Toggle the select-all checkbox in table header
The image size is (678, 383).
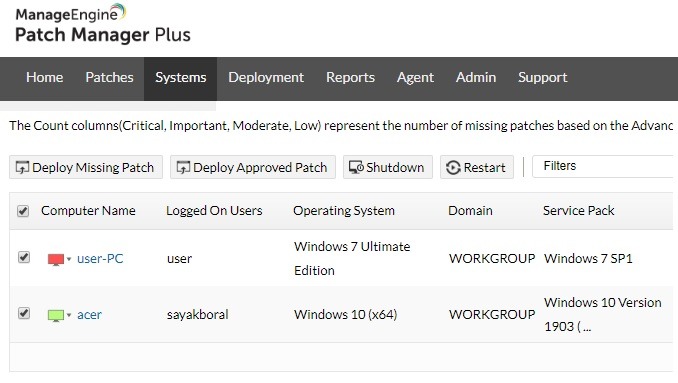tap(23, 211)
